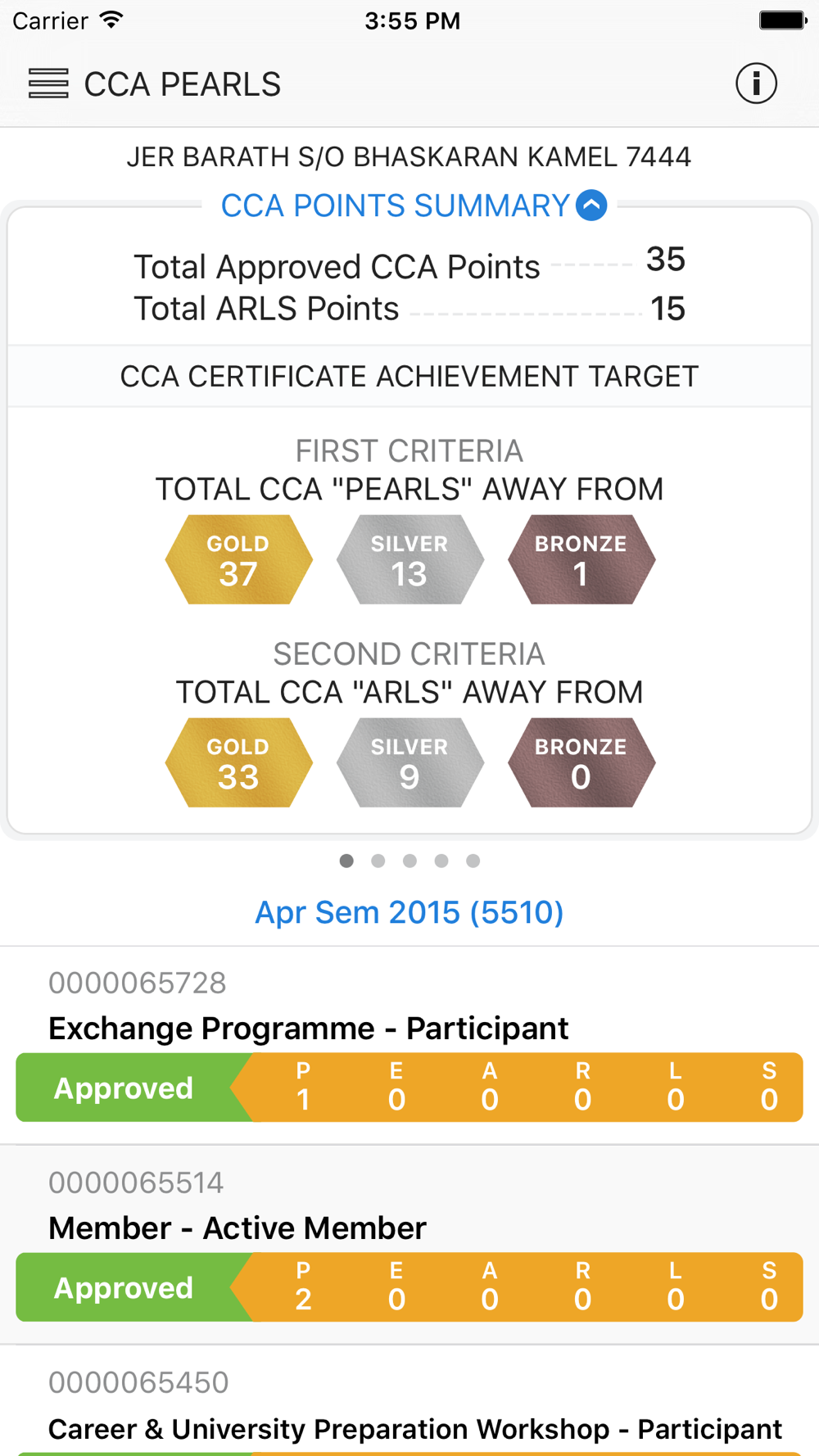Tap the ARLS Gold 33 badge

tap(238, 762)
